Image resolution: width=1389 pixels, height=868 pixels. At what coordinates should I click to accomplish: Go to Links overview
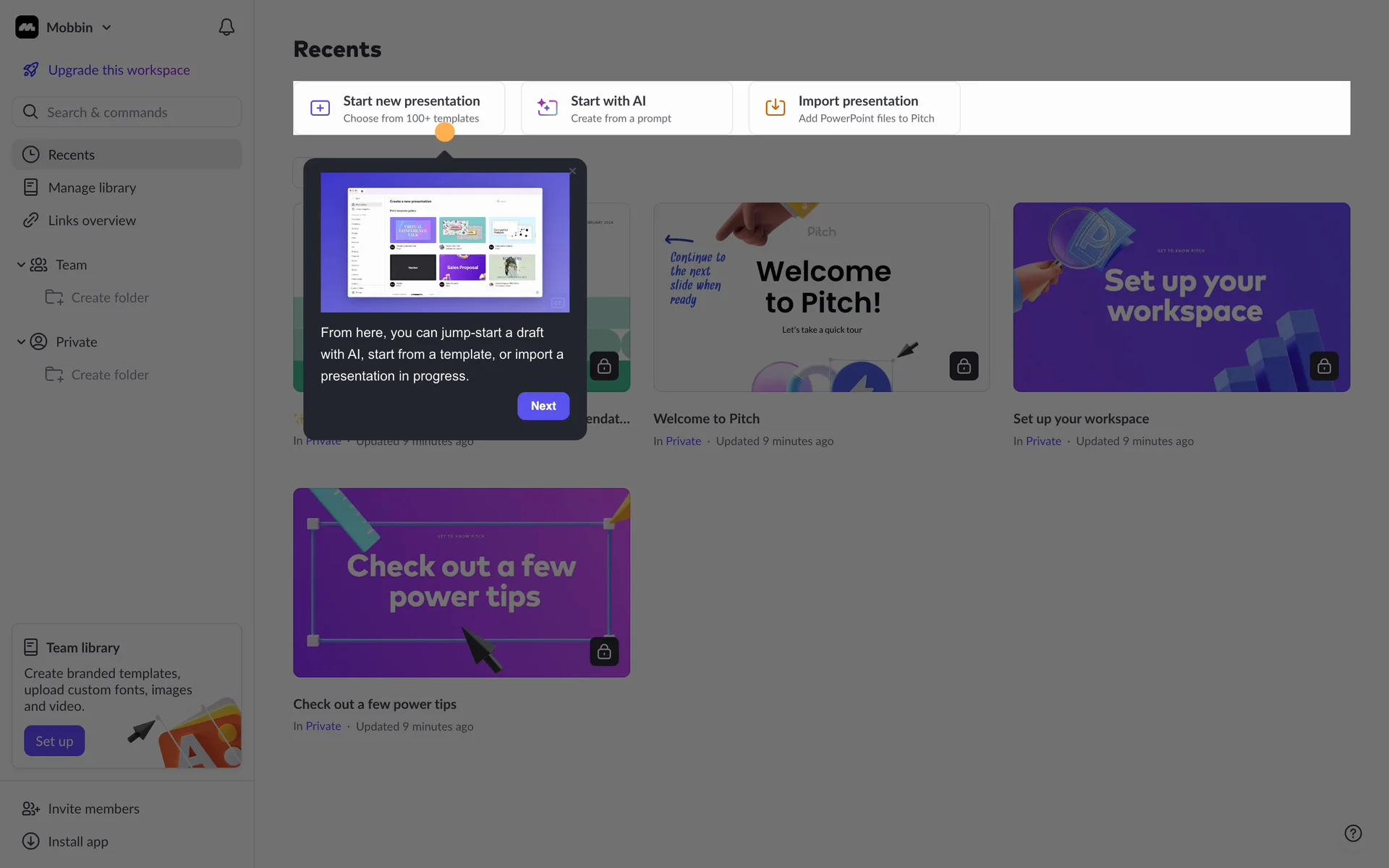pyautogui.click(x=92, y=221)
